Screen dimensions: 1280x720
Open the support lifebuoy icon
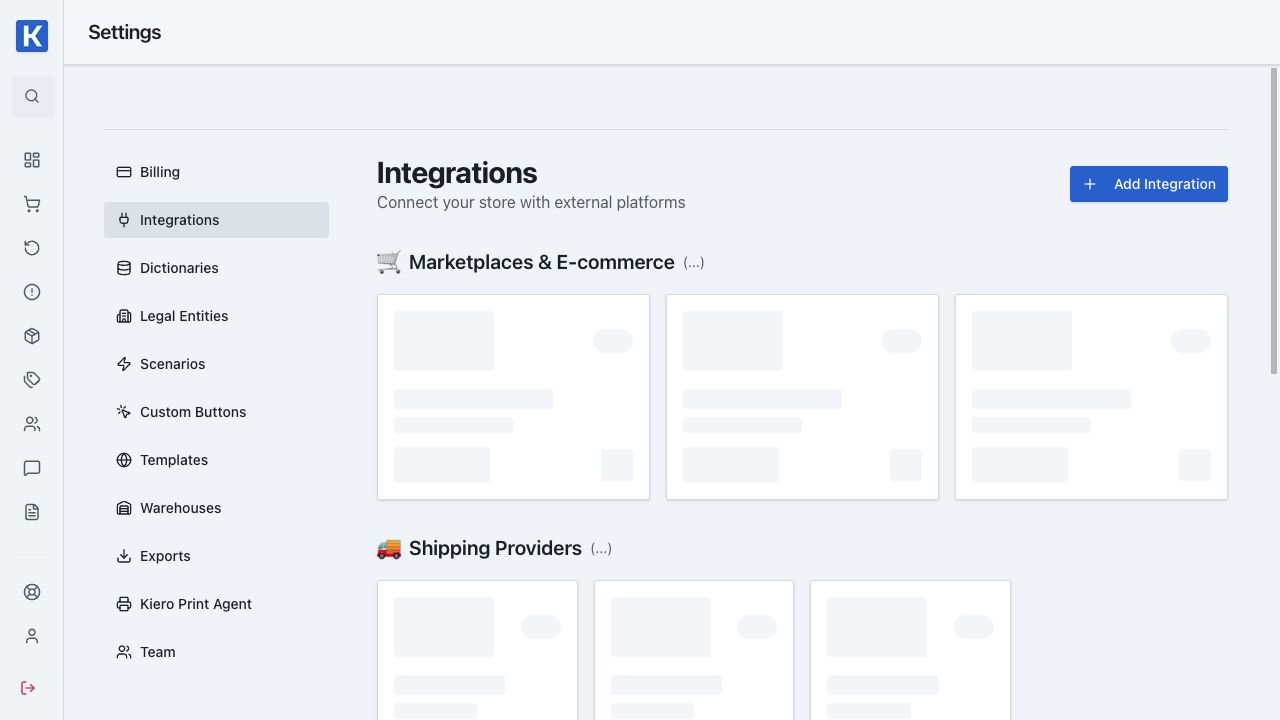tap(32, 592)
